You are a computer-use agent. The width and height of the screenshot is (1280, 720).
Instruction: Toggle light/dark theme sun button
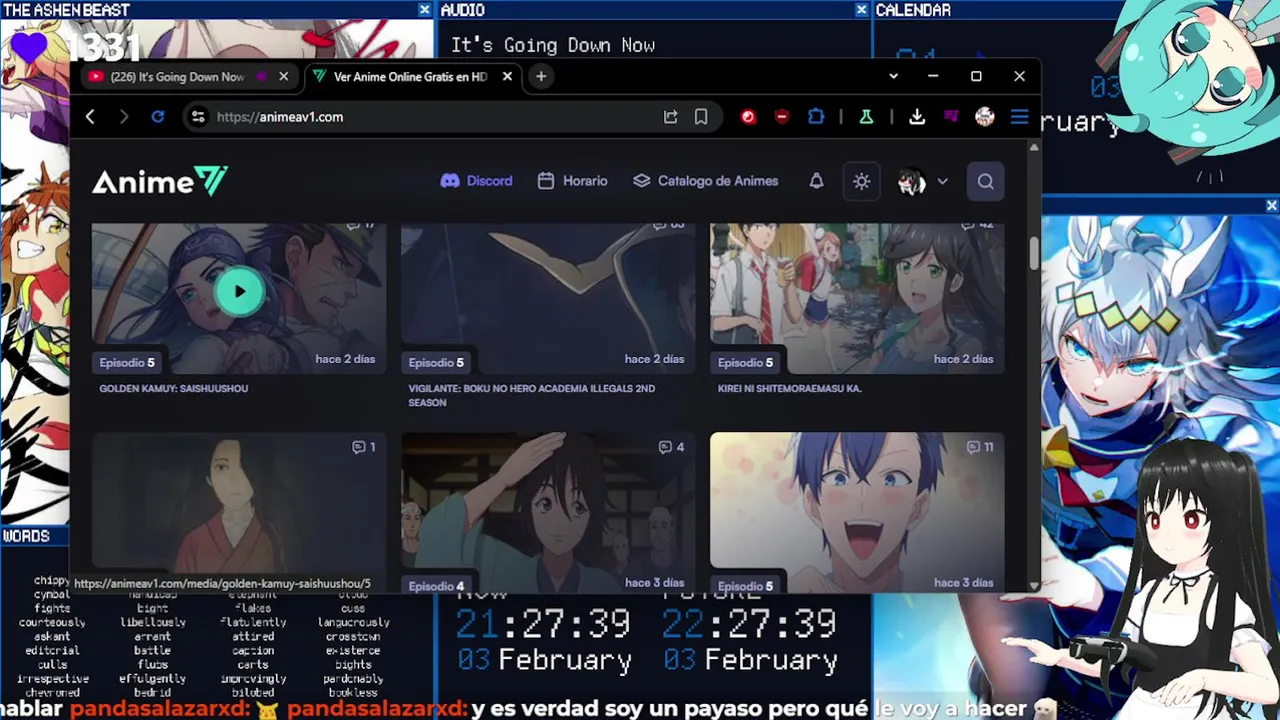click(x=861, y=181)
